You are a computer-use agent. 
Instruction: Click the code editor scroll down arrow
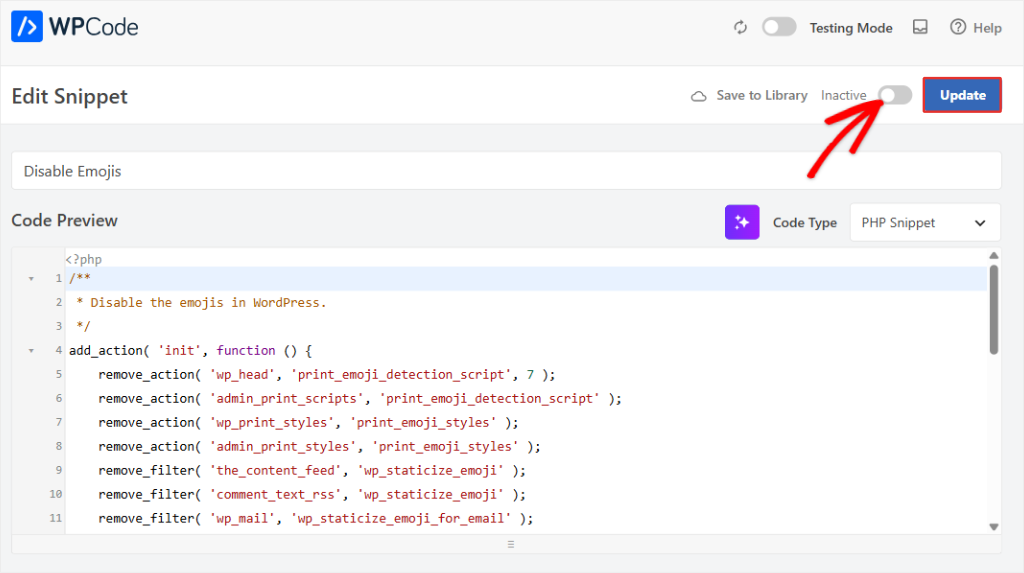click(993, 527)
